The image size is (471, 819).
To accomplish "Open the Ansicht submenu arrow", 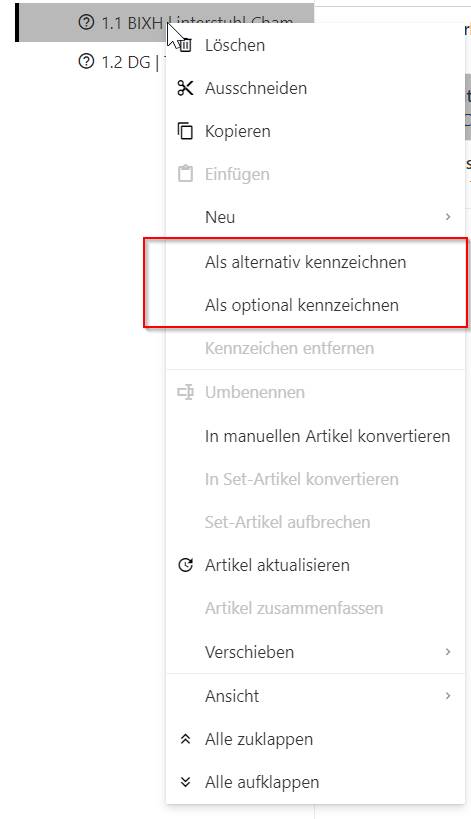I will click(x=448, y=696).
